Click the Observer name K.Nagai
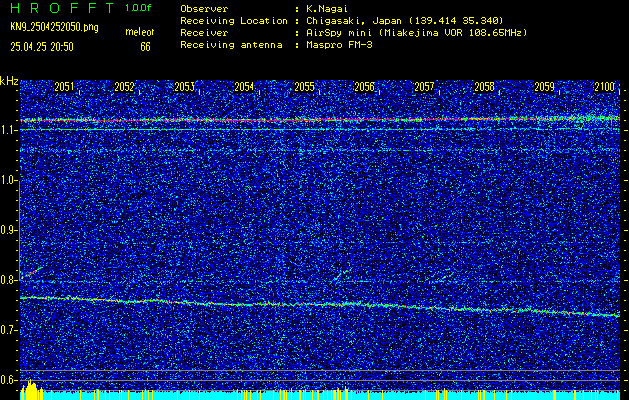 327,9
